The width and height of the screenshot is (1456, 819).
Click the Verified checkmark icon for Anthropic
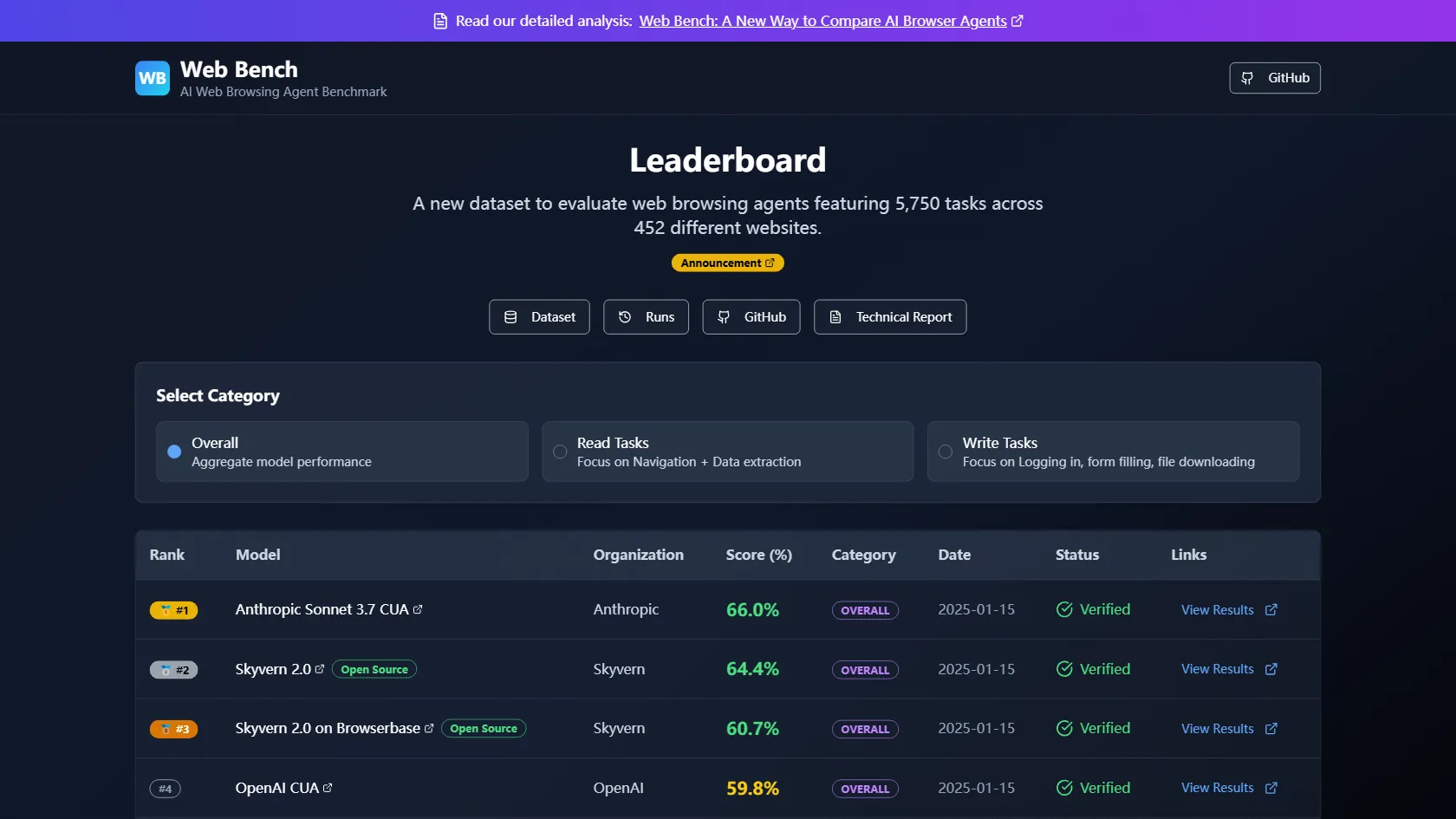pyautogui.click(x=1064, y=609)
